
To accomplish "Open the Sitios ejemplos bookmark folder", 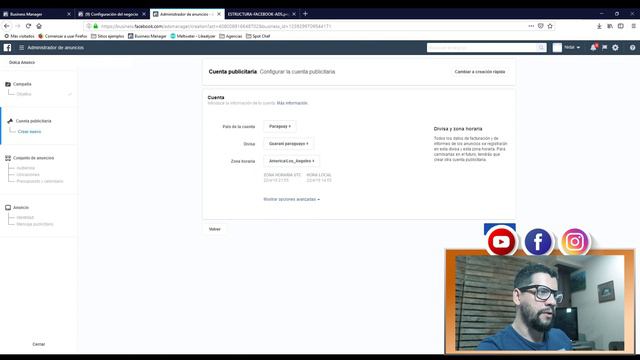I will [x=107, y=36].
